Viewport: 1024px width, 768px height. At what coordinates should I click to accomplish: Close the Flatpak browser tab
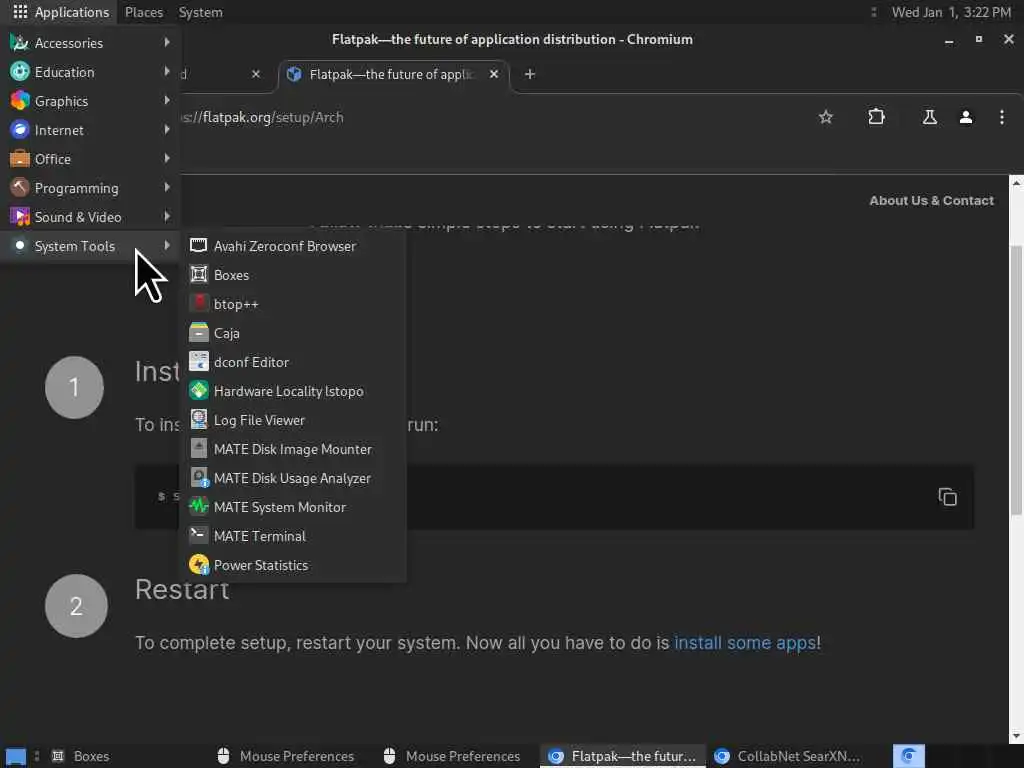pos(494,74)
